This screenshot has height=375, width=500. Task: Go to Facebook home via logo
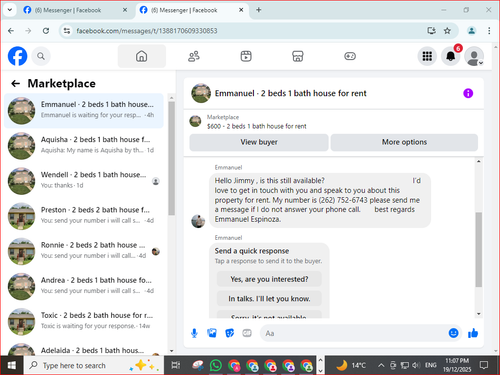(x=17, y=56)
